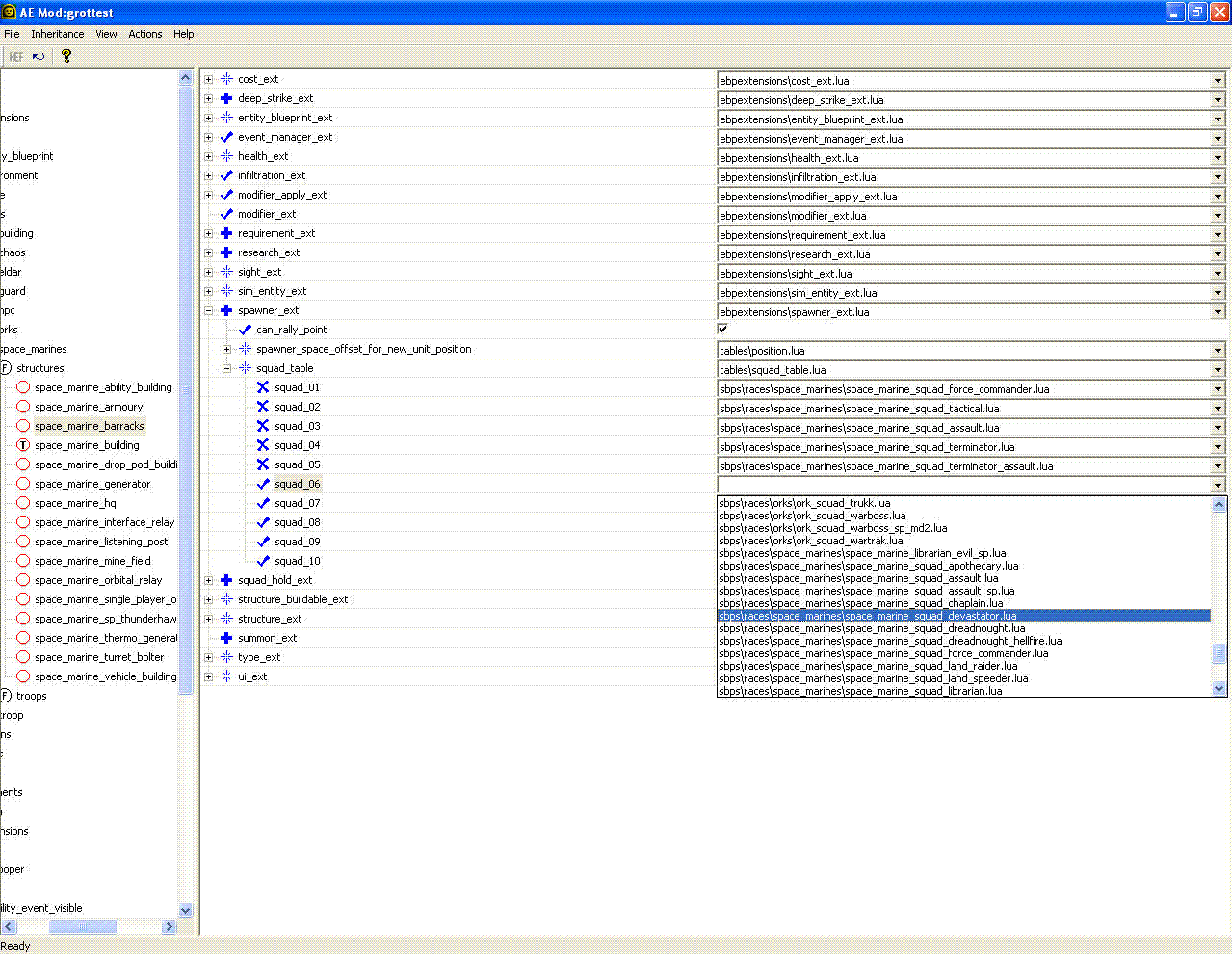Collapse the spawner_ext tree node
The width and height of the screenshot is (1232, 954).
[208, 310]
